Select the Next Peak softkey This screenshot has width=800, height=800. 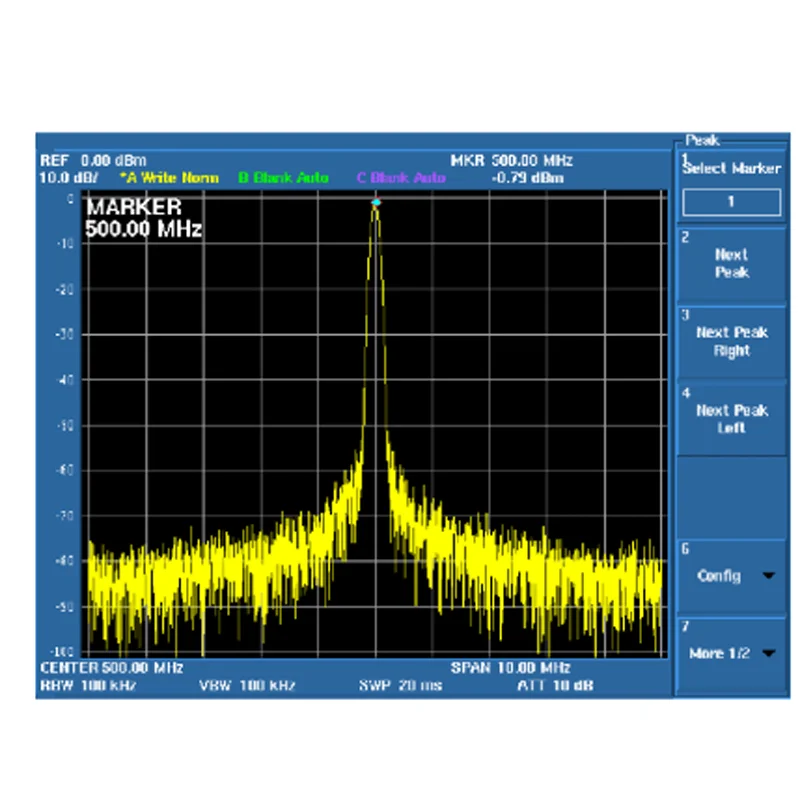click(731, 264)
